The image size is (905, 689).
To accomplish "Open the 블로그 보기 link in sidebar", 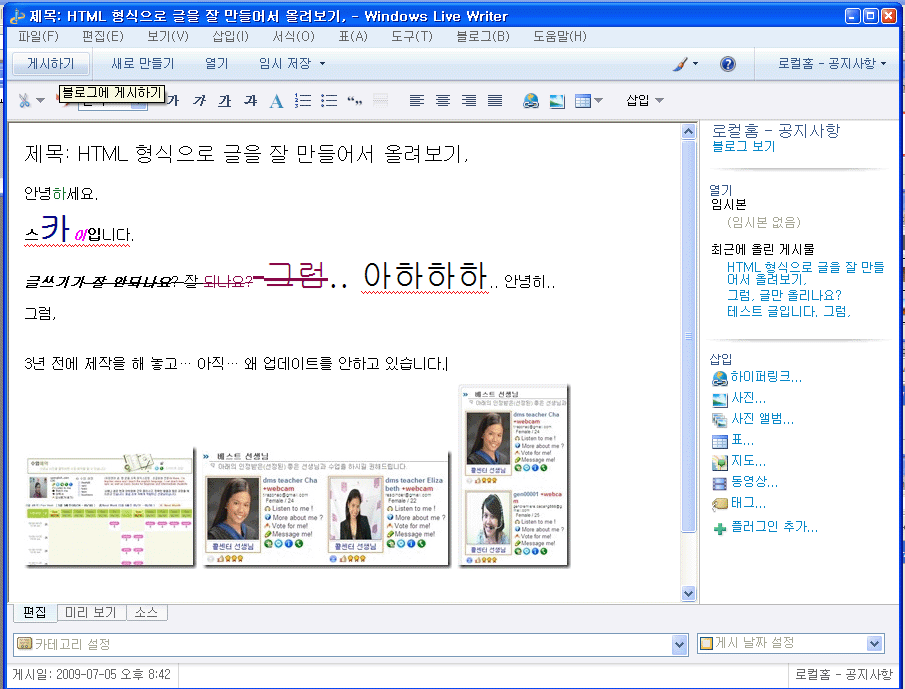I will (743, 146).
